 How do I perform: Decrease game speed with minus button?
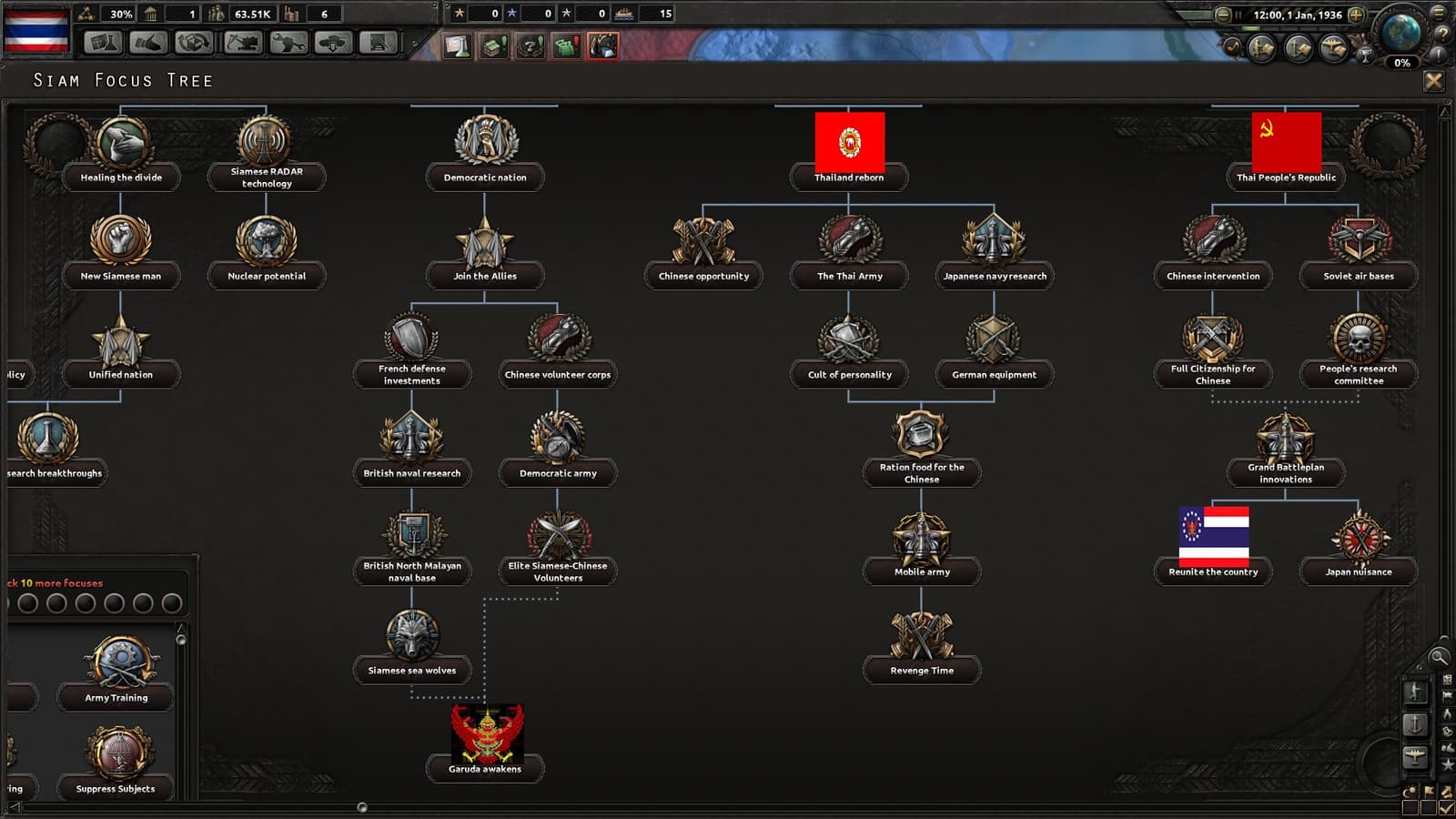pyautogui.click(x=1223, y=15)
